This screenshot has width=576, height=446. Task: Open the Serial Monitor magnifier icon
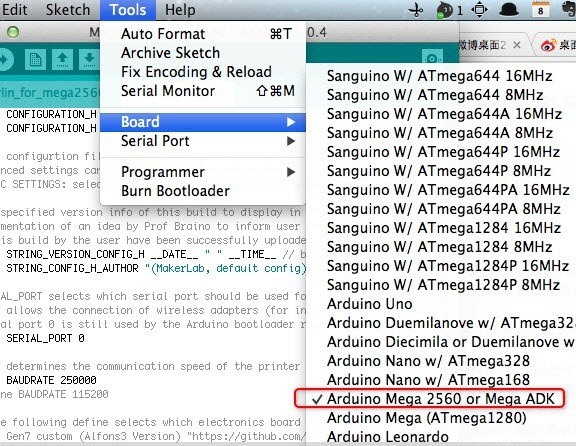point(432,58)
